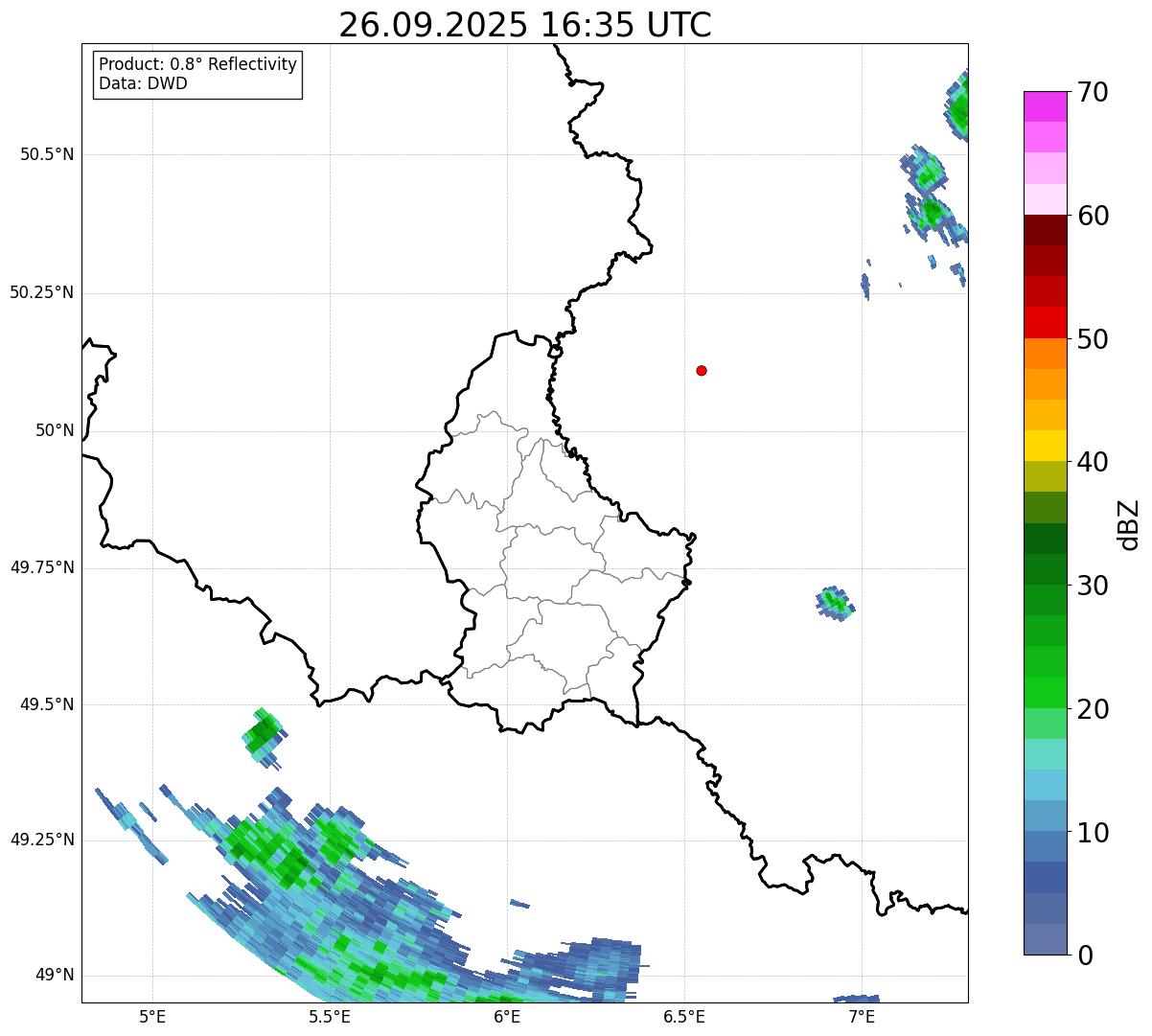1152x1036 pixels.
Task: Click the dark maroon colorbar swatch below 60
Action: coord(1045,230)
